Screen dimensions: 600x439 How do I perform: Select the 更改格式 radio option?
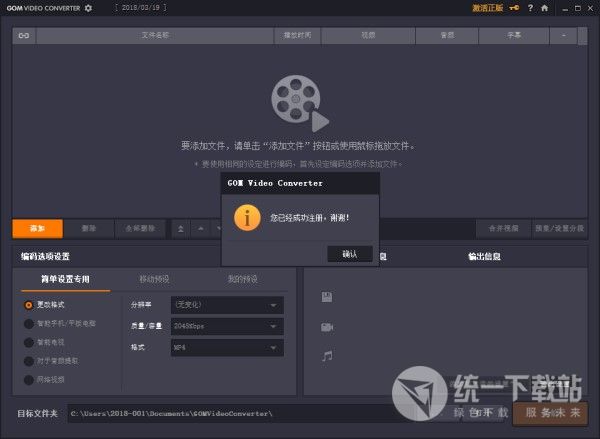click(29, 304)
